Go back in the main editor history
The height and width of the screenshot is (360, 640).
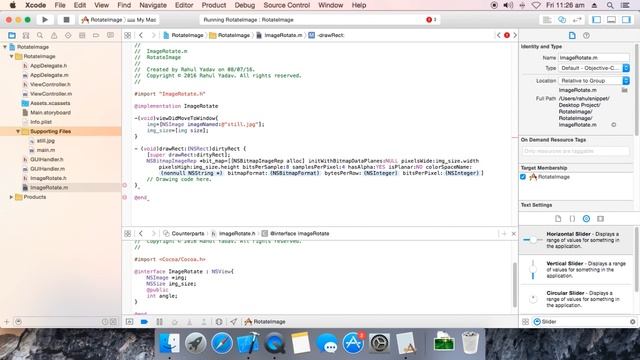click(x=141, y=36)
